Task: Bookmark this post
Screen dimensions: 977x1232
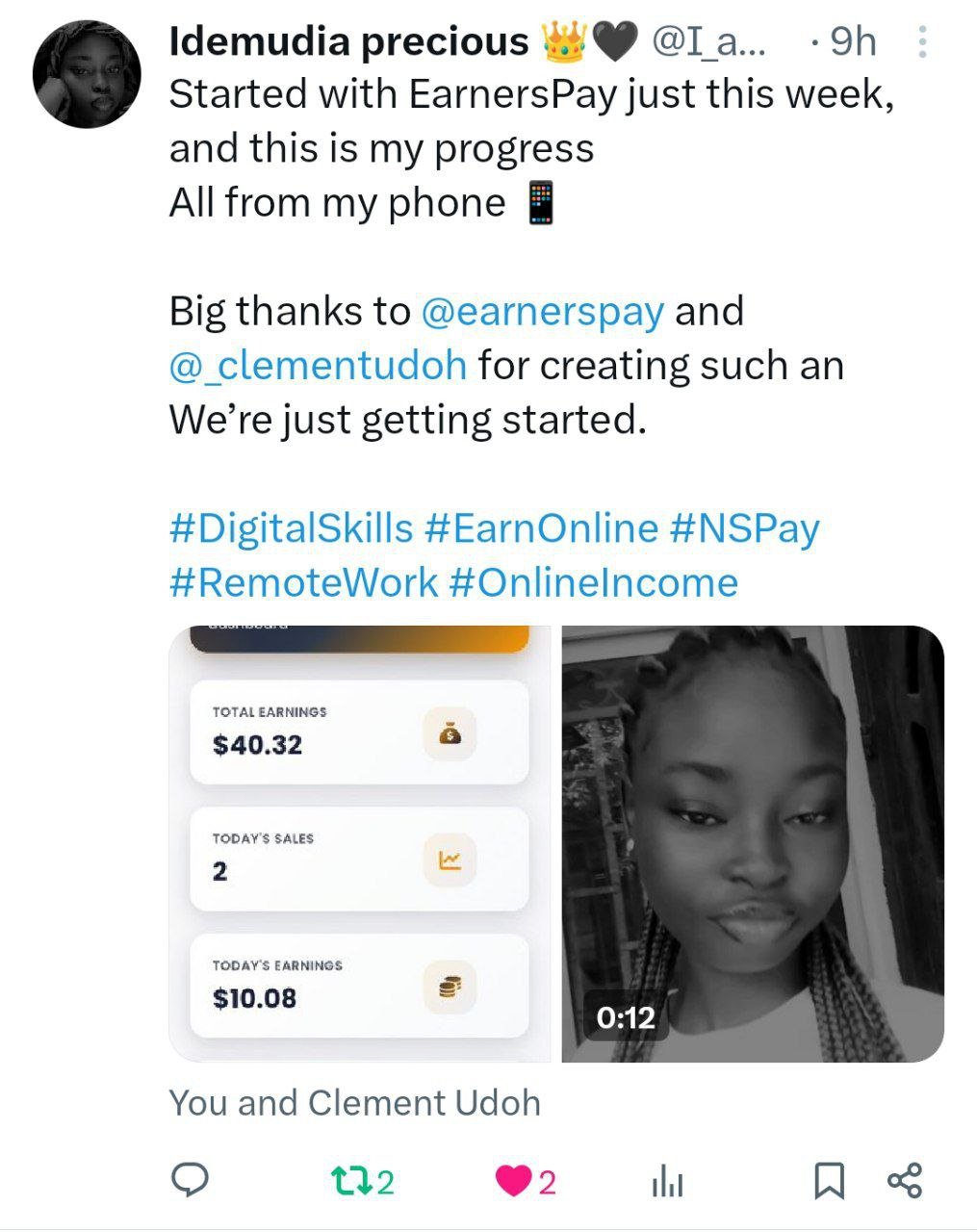Action: click(x=829, y=1180)
